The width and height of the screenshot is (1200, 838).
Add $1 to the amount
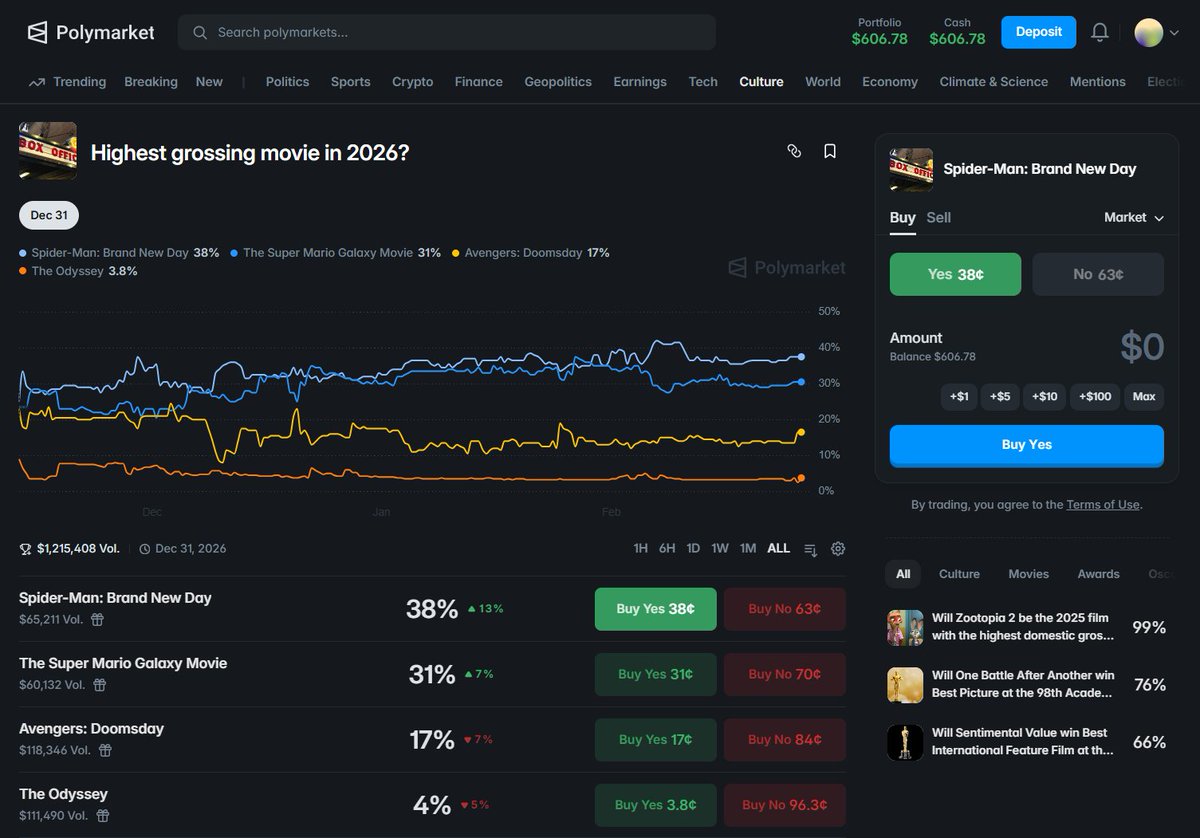pyautogui.click(x=959, y=397)
